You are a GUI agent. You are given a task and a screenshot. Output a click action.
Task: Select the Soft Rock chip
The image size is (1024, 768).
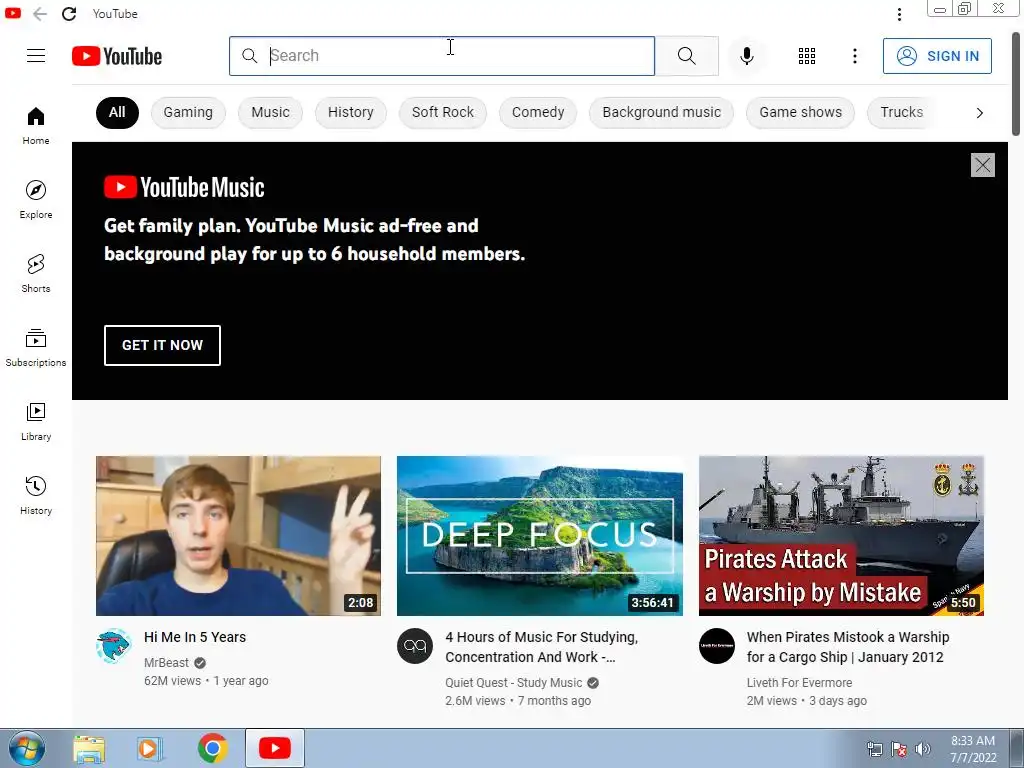pyautogui.click(x=443, y=112)
